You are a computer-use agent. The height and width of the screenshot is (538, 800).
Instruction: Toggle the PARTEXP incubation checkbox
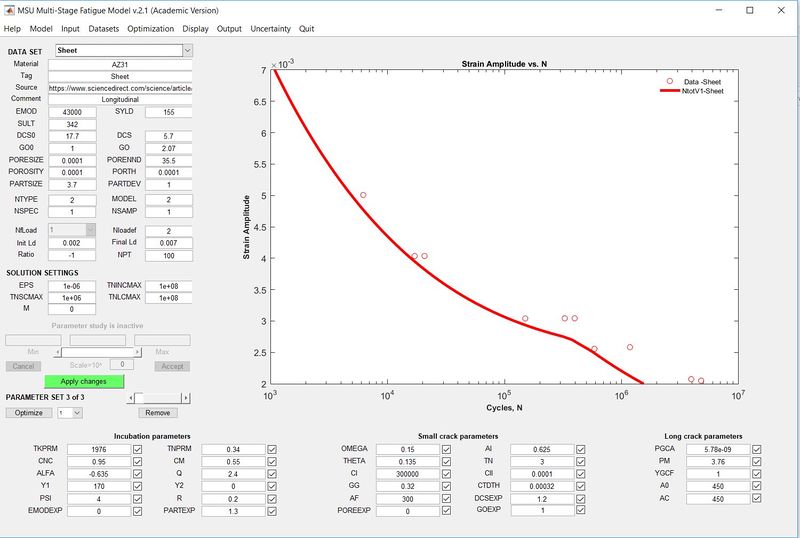pos(272,510)
